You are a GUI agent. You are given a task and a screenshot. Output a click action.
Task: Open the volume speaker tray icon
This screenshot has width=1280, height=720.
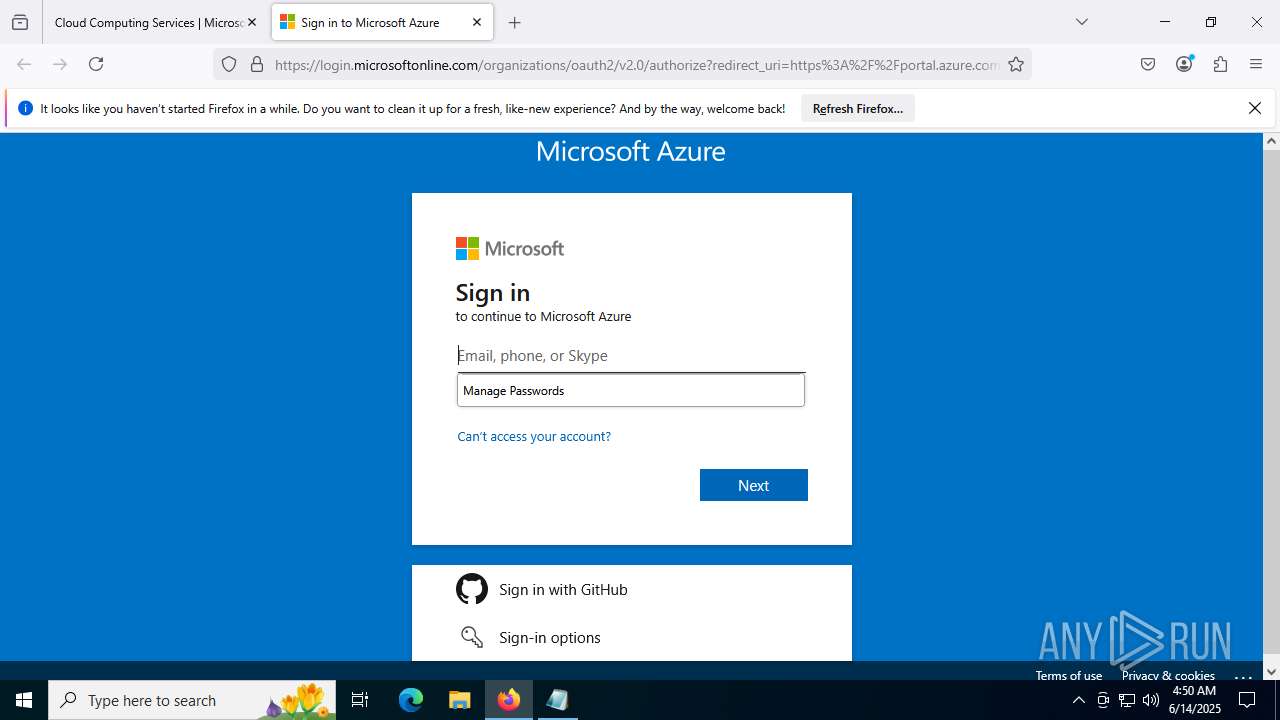point(1151,700)
